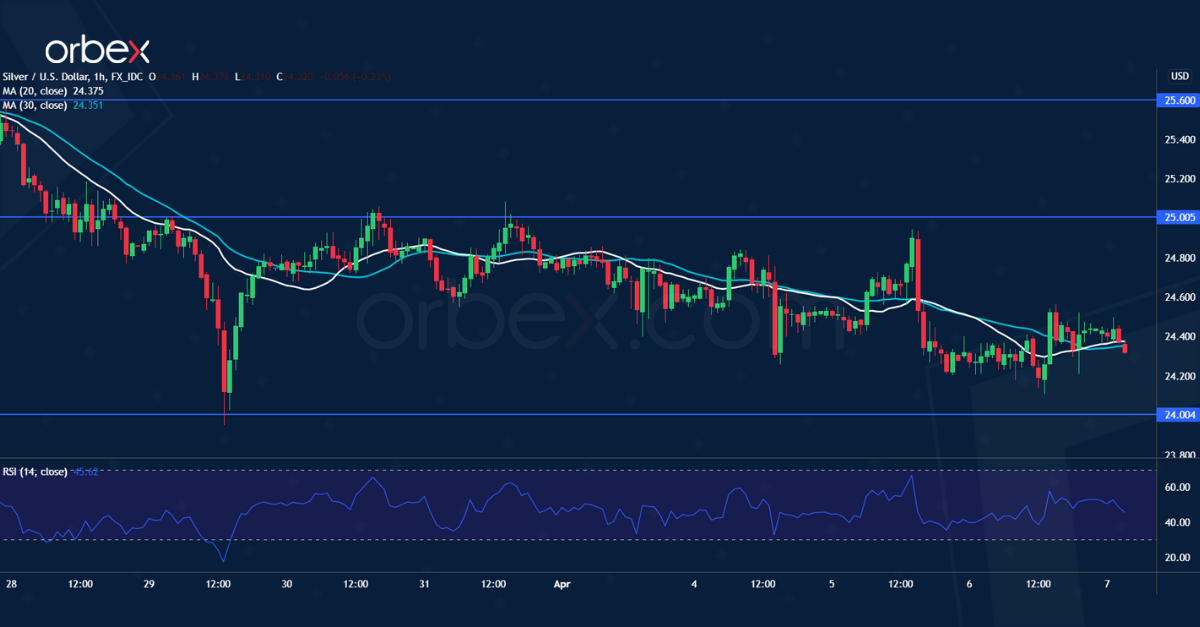Click the Orbex logo
Image resolution: width=1200 pixels, height=627 pixels.
(97, 49)
